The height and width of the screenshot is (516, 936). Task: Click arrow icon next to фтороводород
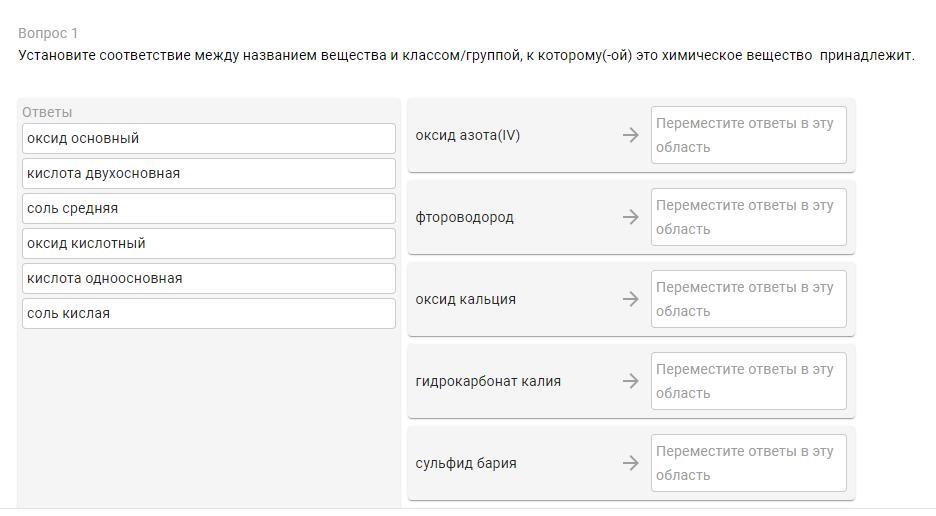pyautogui.click(x=630, y=217)
